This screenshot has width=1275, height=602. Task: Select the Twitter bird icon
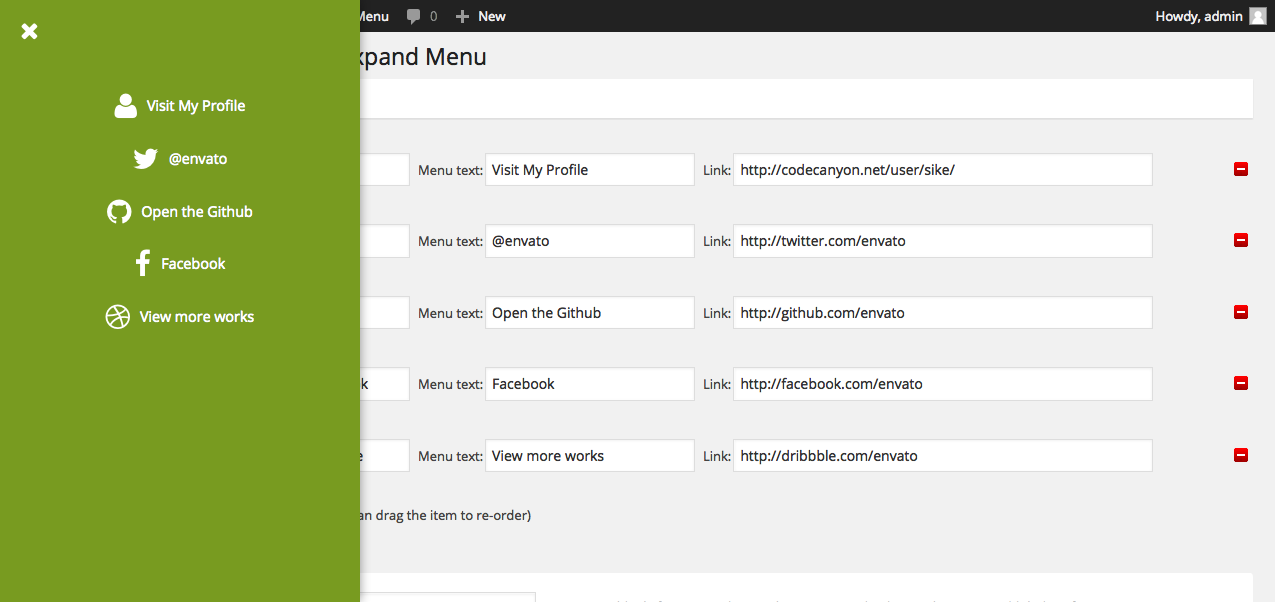coord(144,158)
